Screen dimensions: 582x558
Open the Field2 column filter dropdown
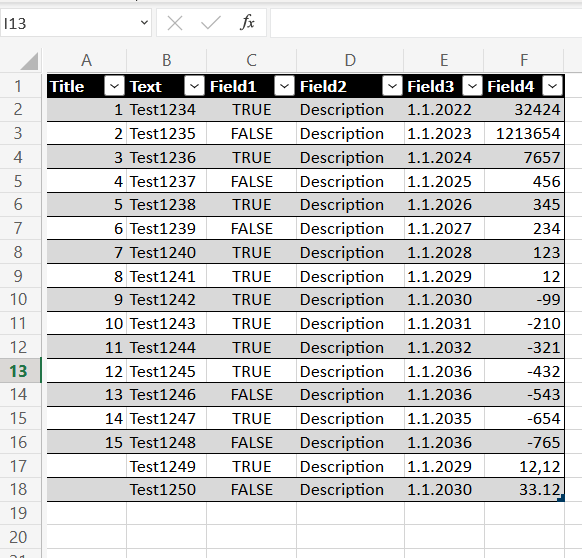tap(392, 87)
